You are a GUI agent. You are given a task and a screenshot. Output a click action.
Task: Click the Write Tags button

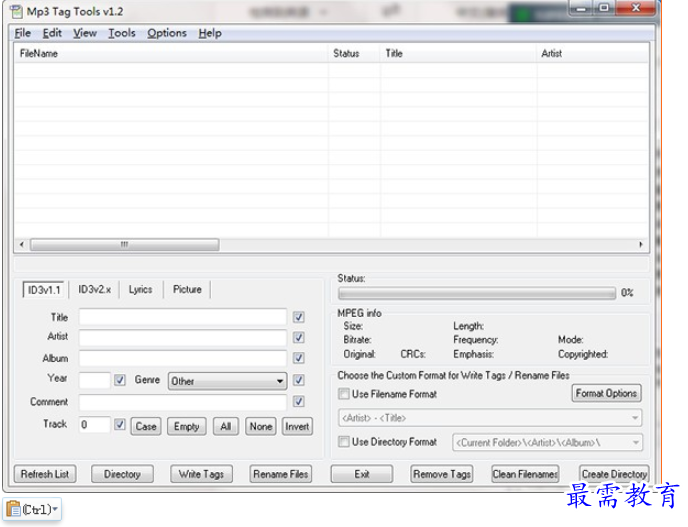(x=201, y=474)
